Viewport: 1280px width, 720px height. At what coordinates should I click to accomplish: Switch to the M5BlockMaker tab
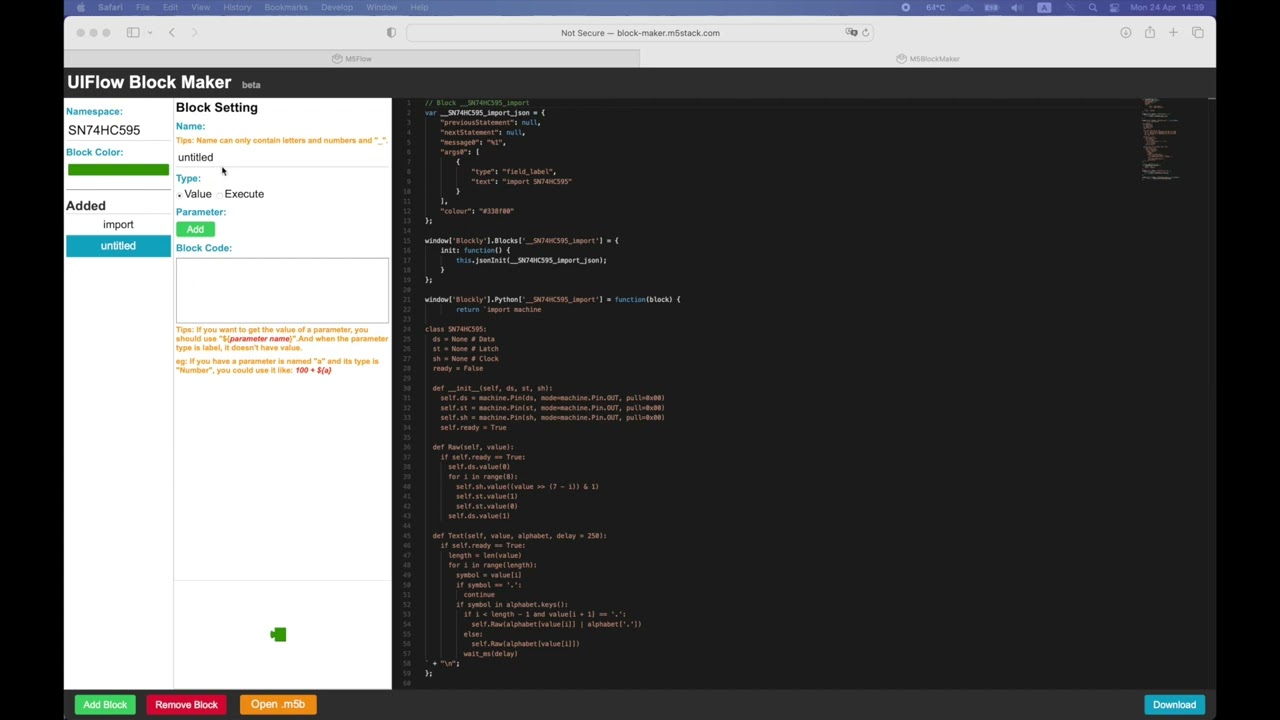pos(928,58)
